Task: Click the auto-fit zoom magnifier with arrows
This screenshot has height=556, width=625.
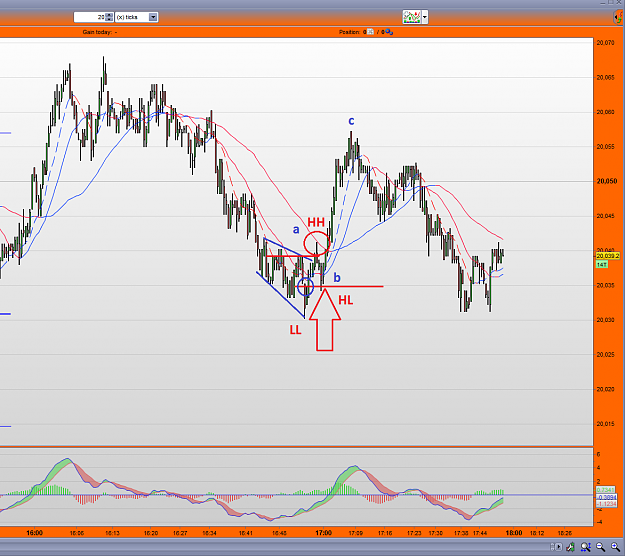Action: (586, 547)
